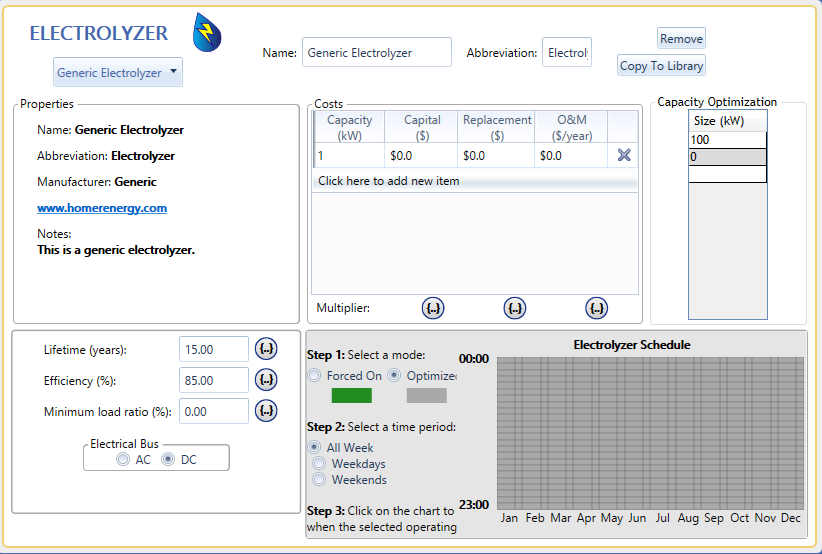
Task: Click Replacement cost cell $0.0
Action: tap(496, 156)
